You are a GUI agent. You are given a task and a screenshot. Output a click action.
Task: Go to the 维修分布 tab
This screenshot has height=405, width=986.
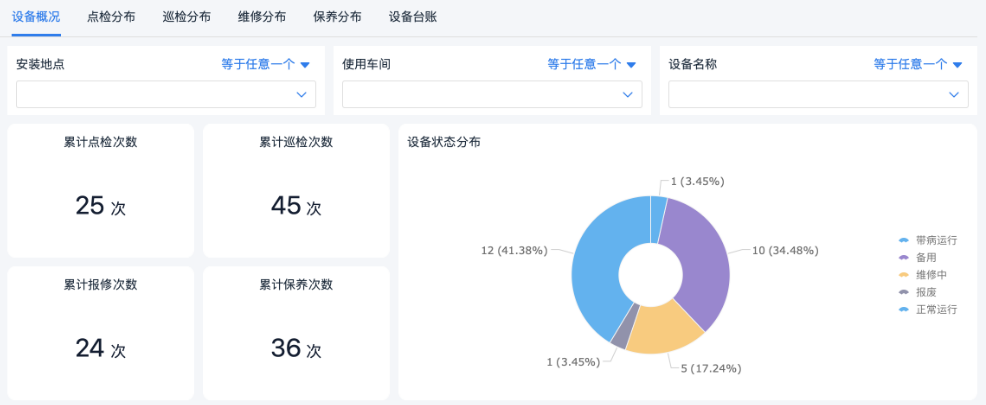click(x=262, y=17)
